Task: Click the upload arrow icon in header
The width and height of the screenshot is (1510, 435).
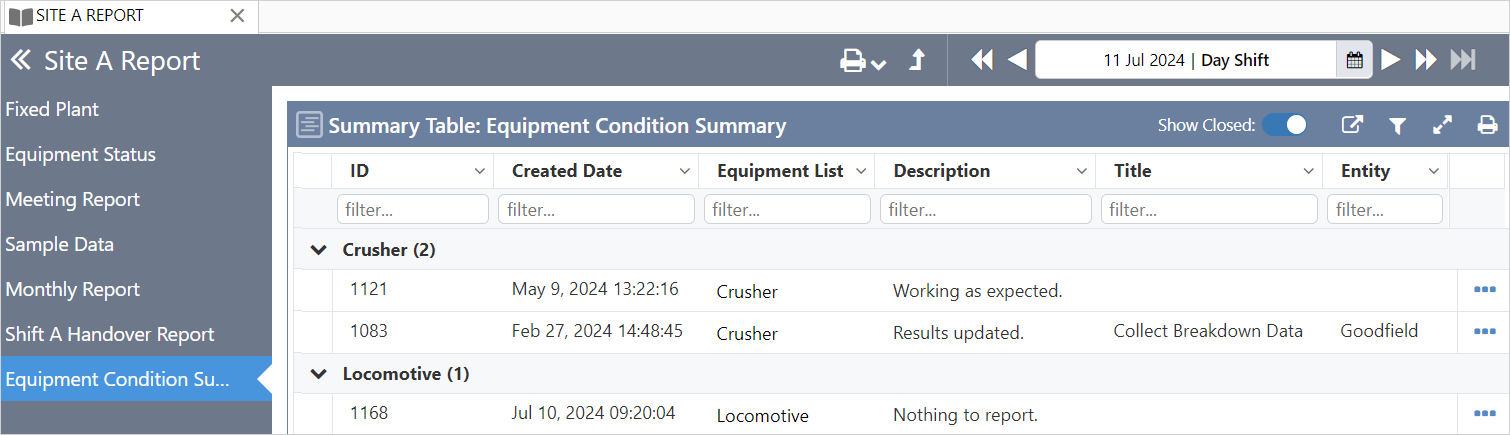Action: point(916,61)
